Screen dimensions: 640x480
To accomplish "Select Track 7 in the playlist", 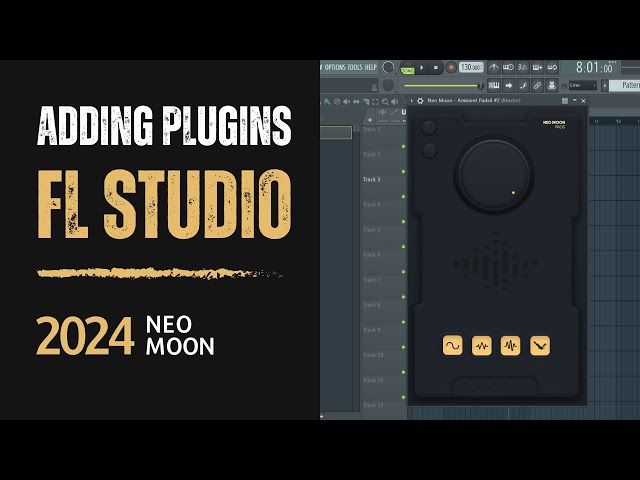I will (x=371, y=280).
